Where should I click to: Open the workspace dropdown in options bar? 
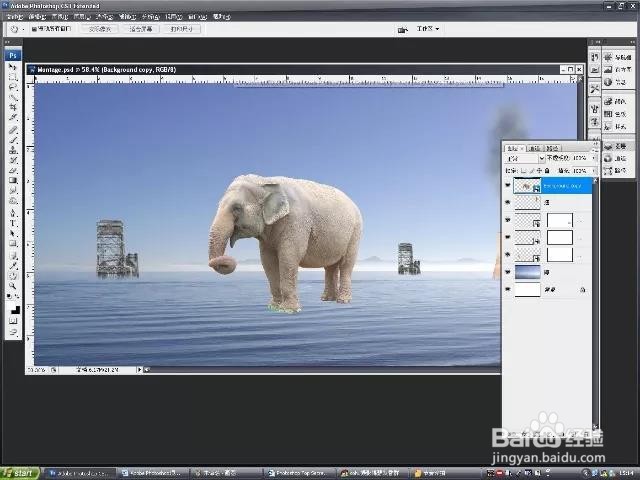(x=428, y=29)
